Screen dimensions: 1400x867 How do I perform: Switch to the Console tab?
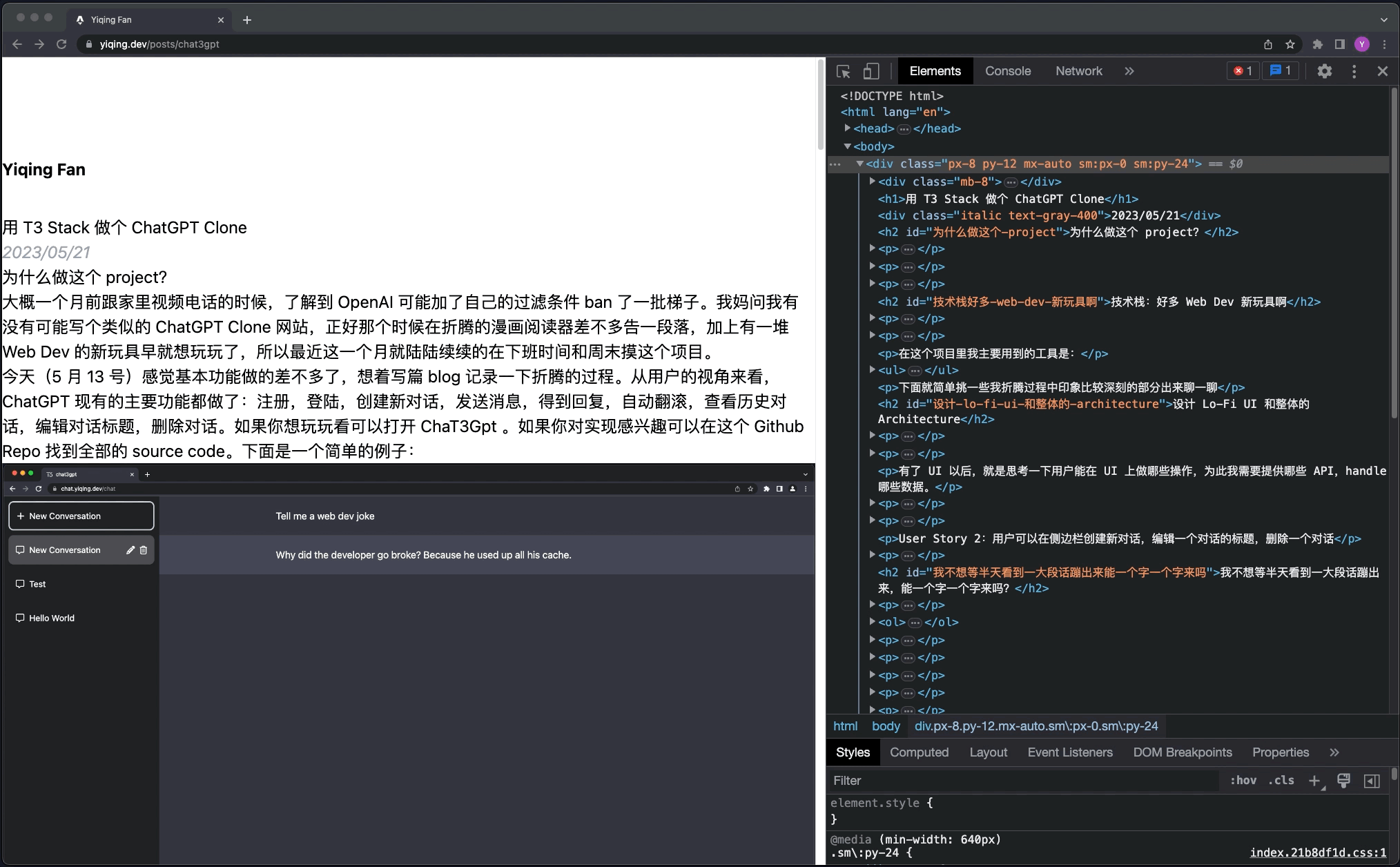pyautogui.click(x=1007, y=71)
